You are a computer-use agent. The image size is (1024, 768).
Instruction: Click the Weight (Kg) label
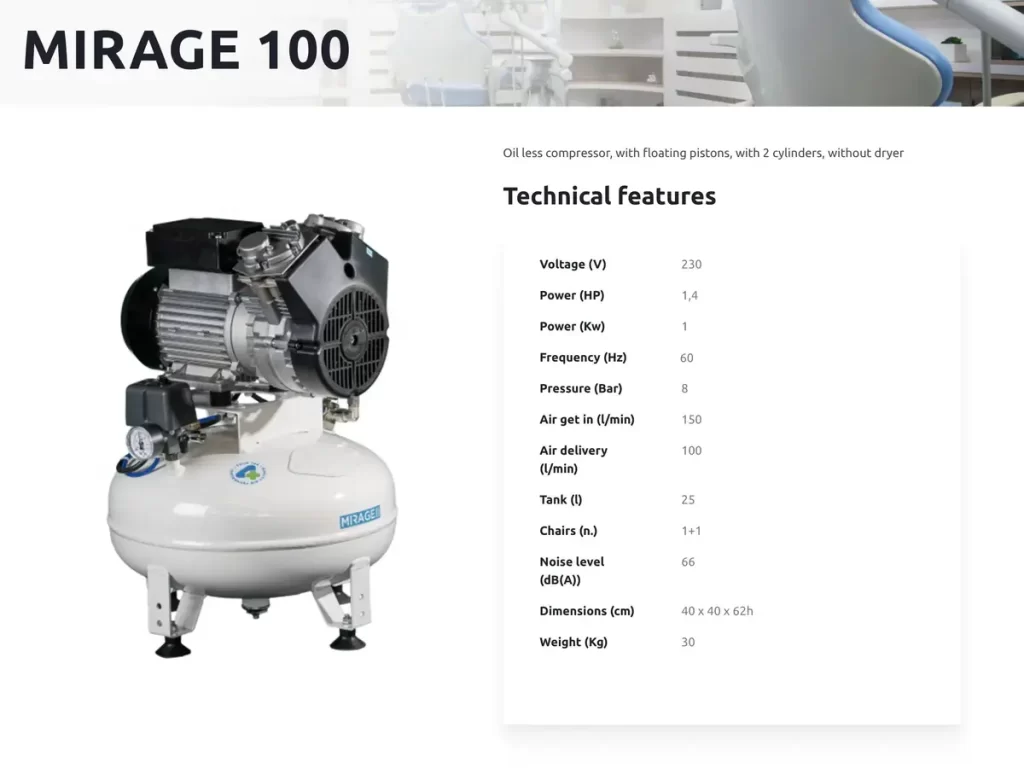point(574,641)
